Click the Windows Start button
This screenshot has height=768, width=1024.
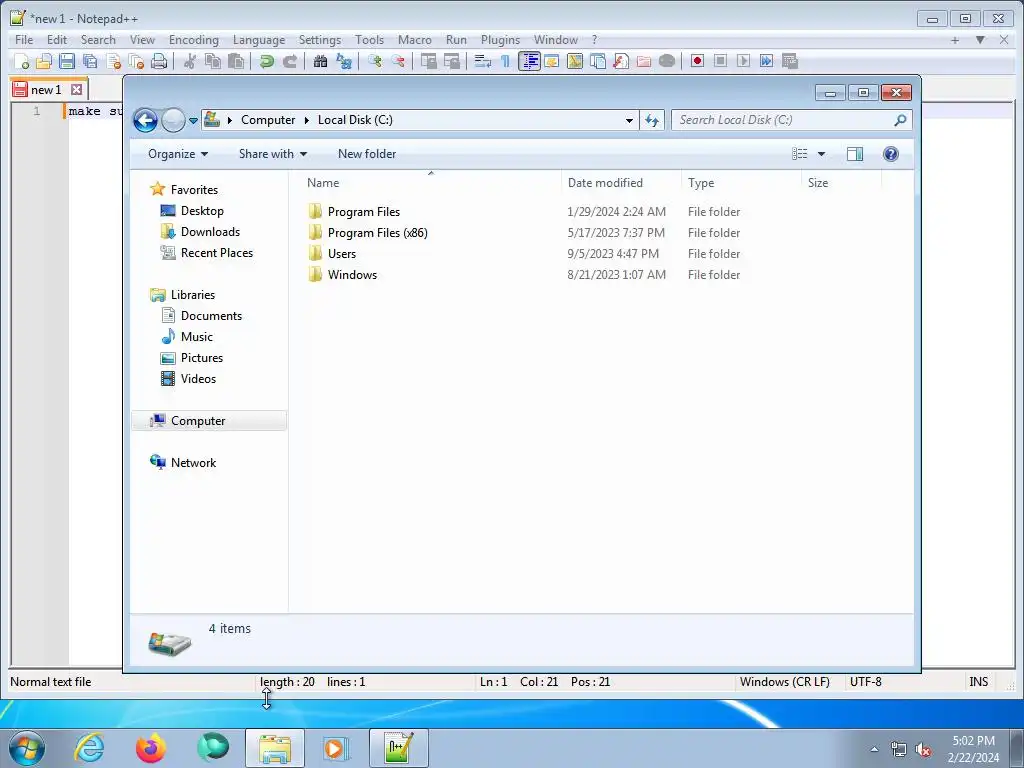click(x=27, y=748)
